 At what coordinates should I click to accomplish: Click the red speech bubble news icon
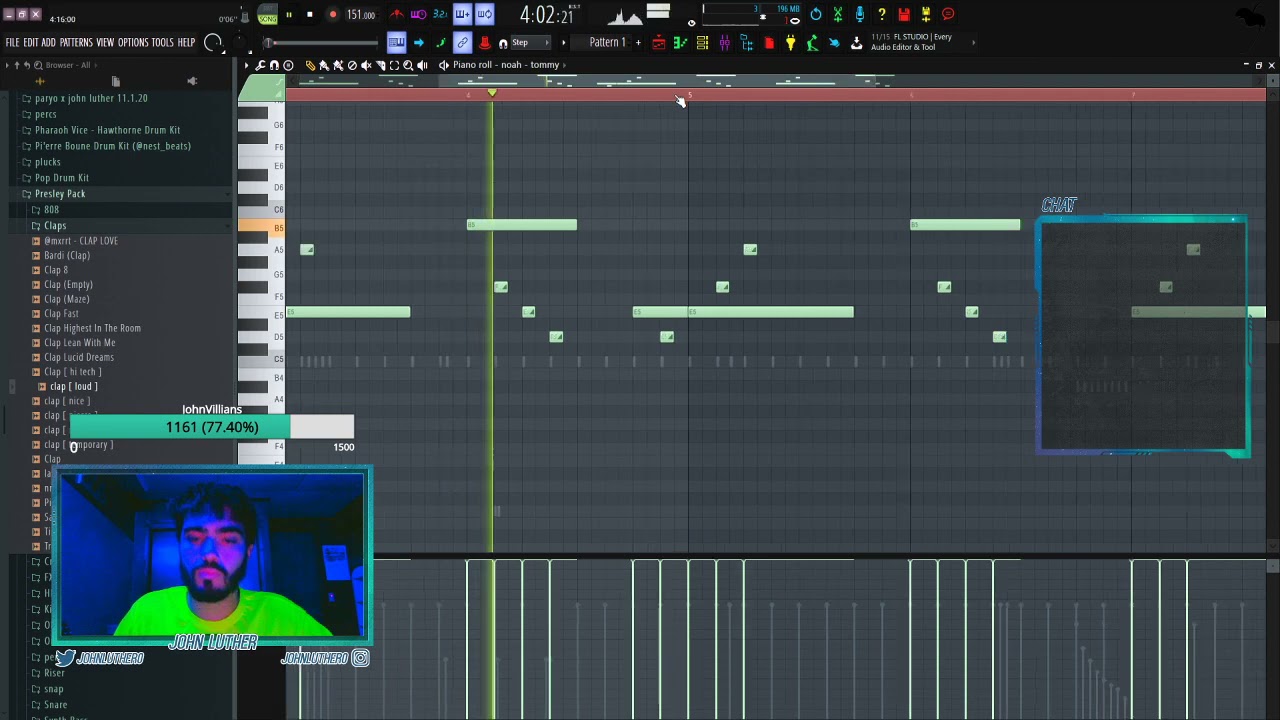(x=948, y=14)
